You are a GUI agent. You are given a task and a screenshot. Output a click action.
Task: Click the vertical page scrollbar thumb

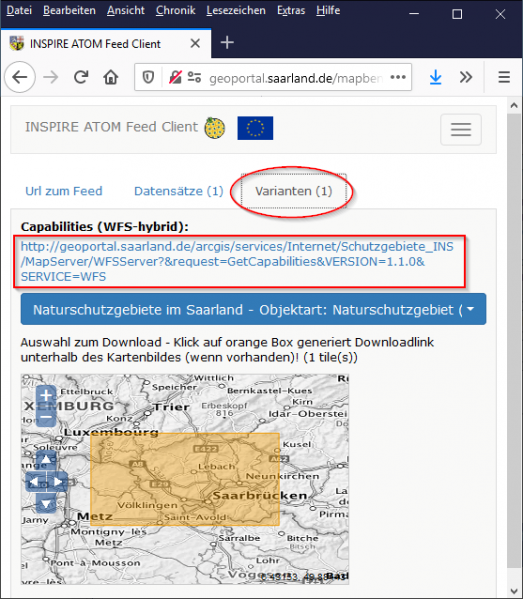click(x=514, y=340)
